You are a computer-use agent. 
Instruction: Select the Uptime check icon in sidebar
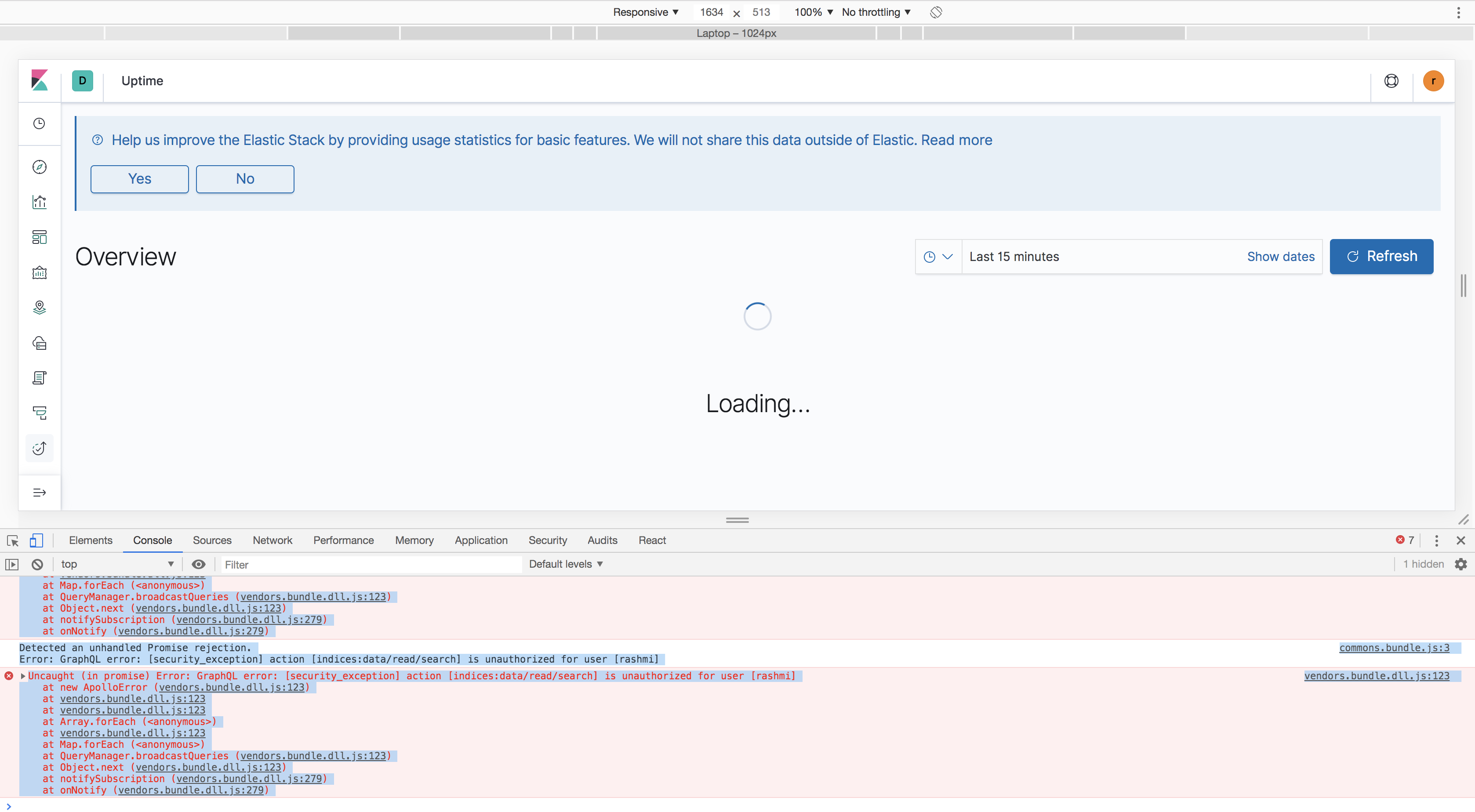click(39, 448)
